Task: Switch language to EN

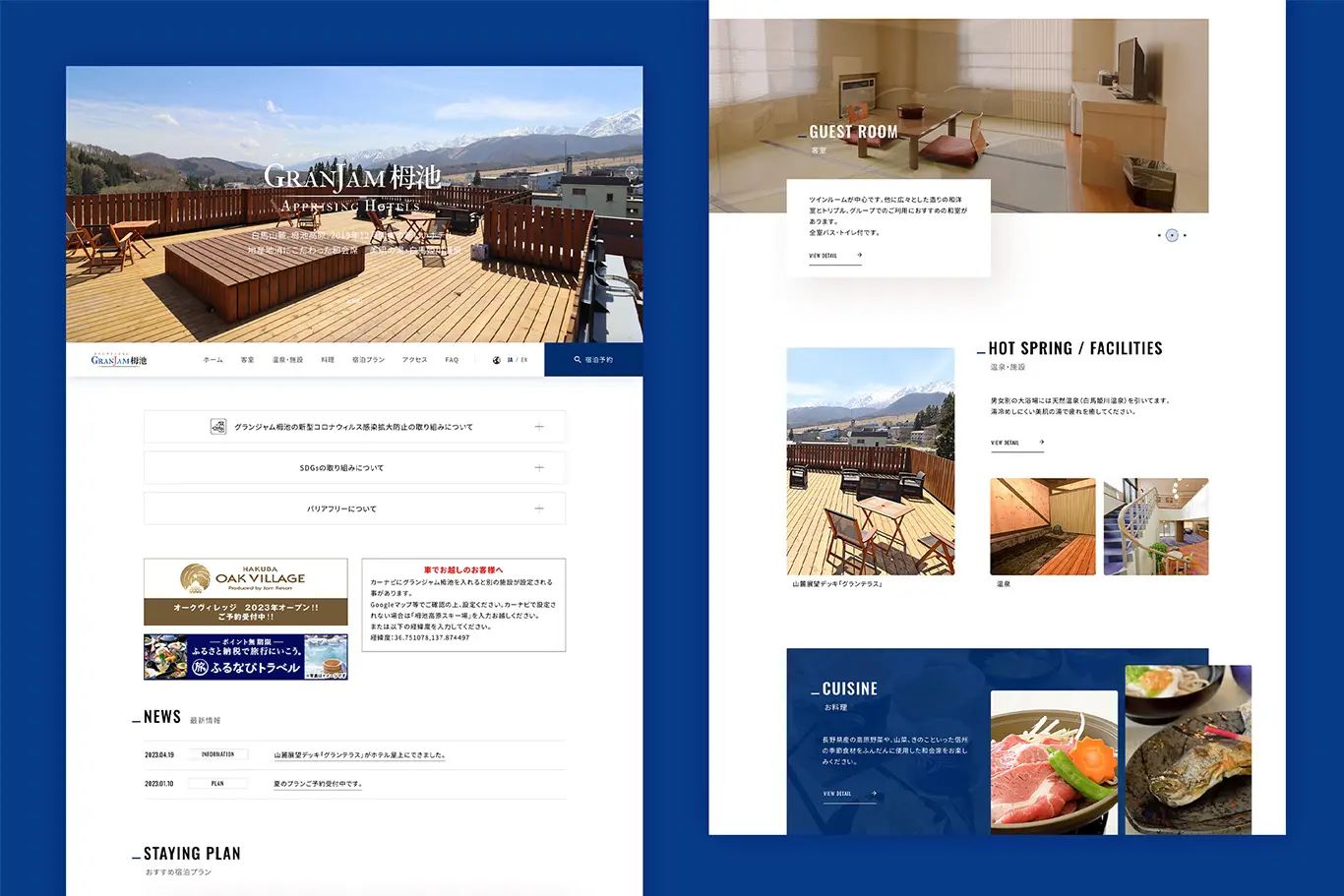Action: [523, 360]
